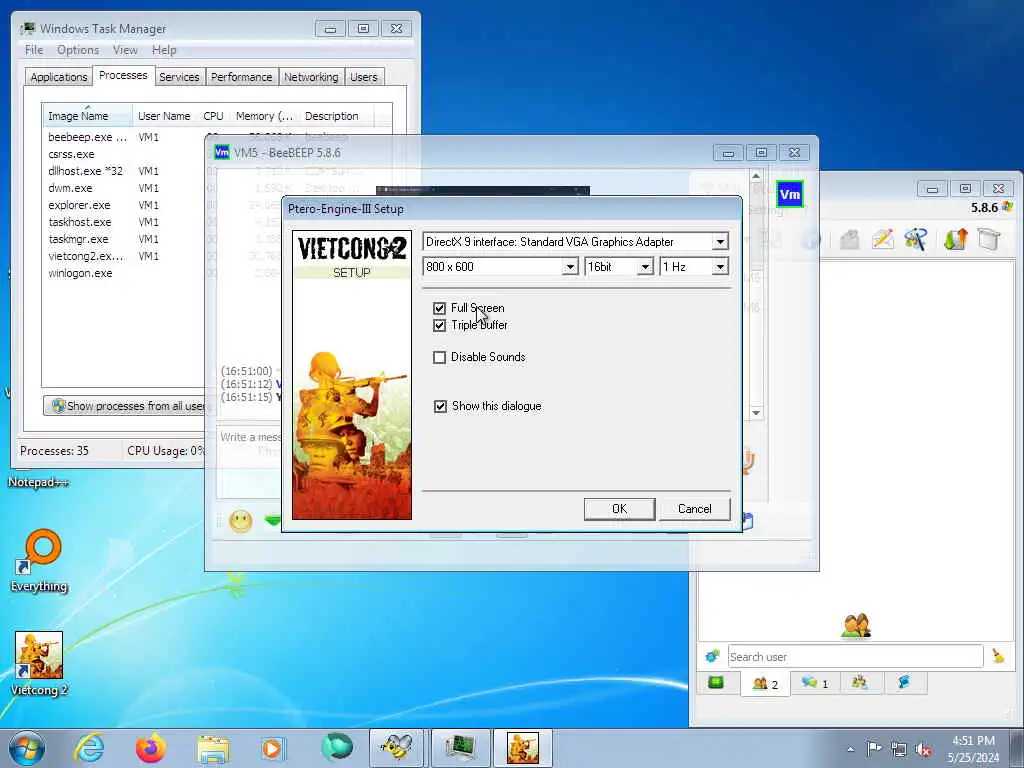Viewport: 1024px width, 768px height.
Task: Open Windows Explorer from the taskbar
Action: 213,749
